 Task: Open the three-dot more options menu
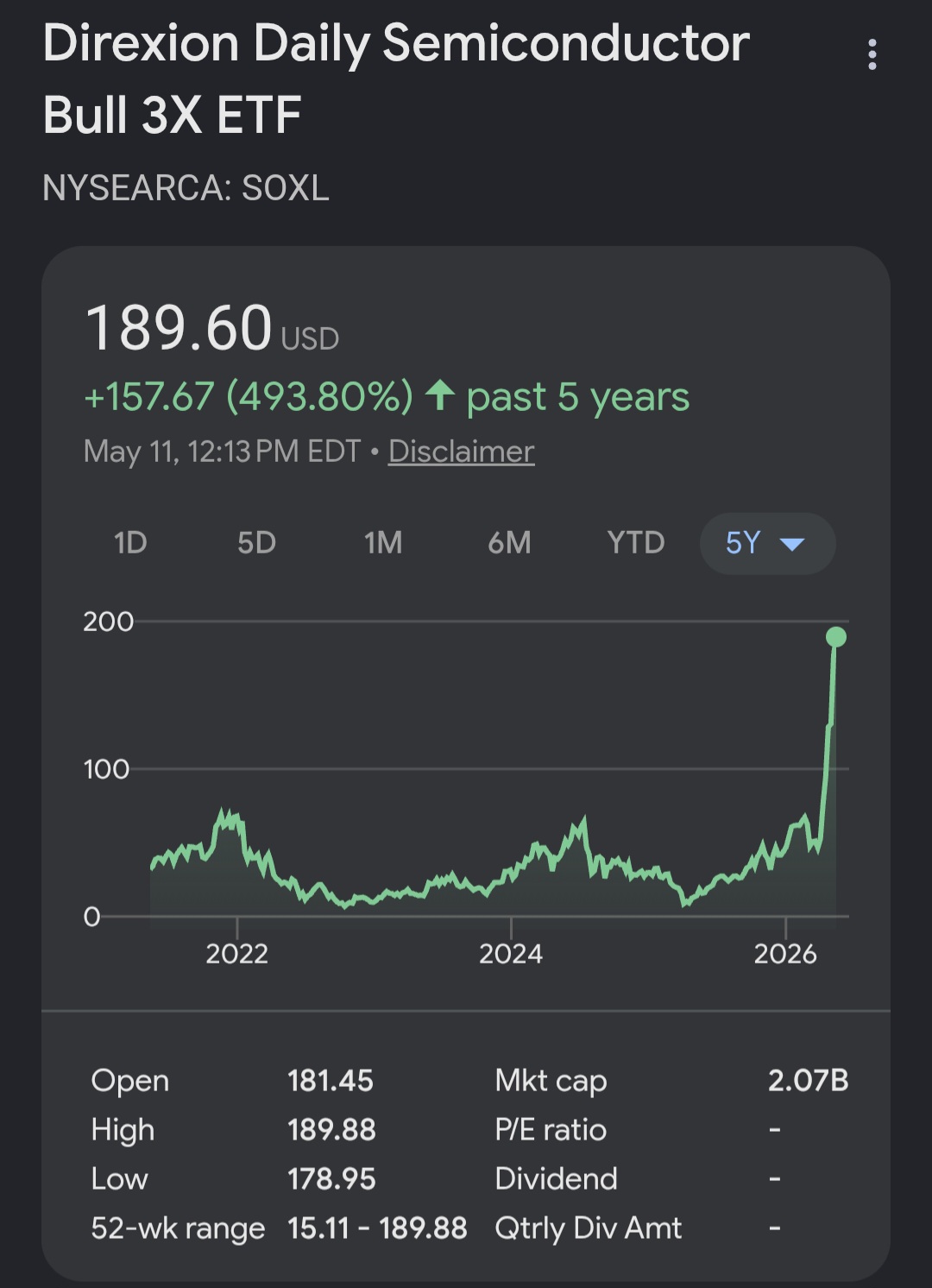coord(872,54)
